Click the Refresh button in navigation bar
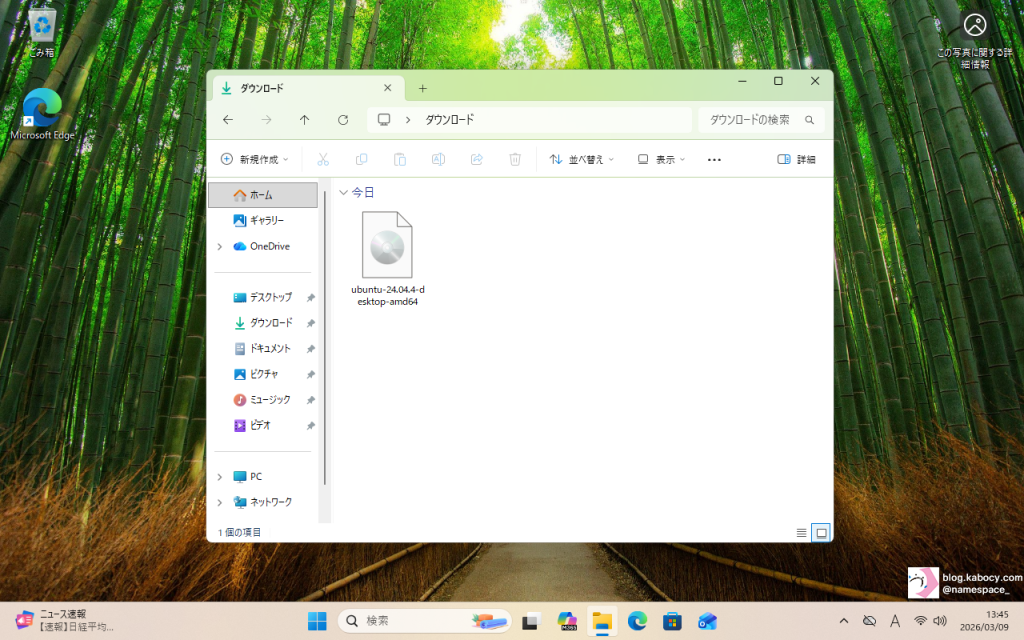The height and width of the screenshot is (640, 1024). tap(343, 120)
